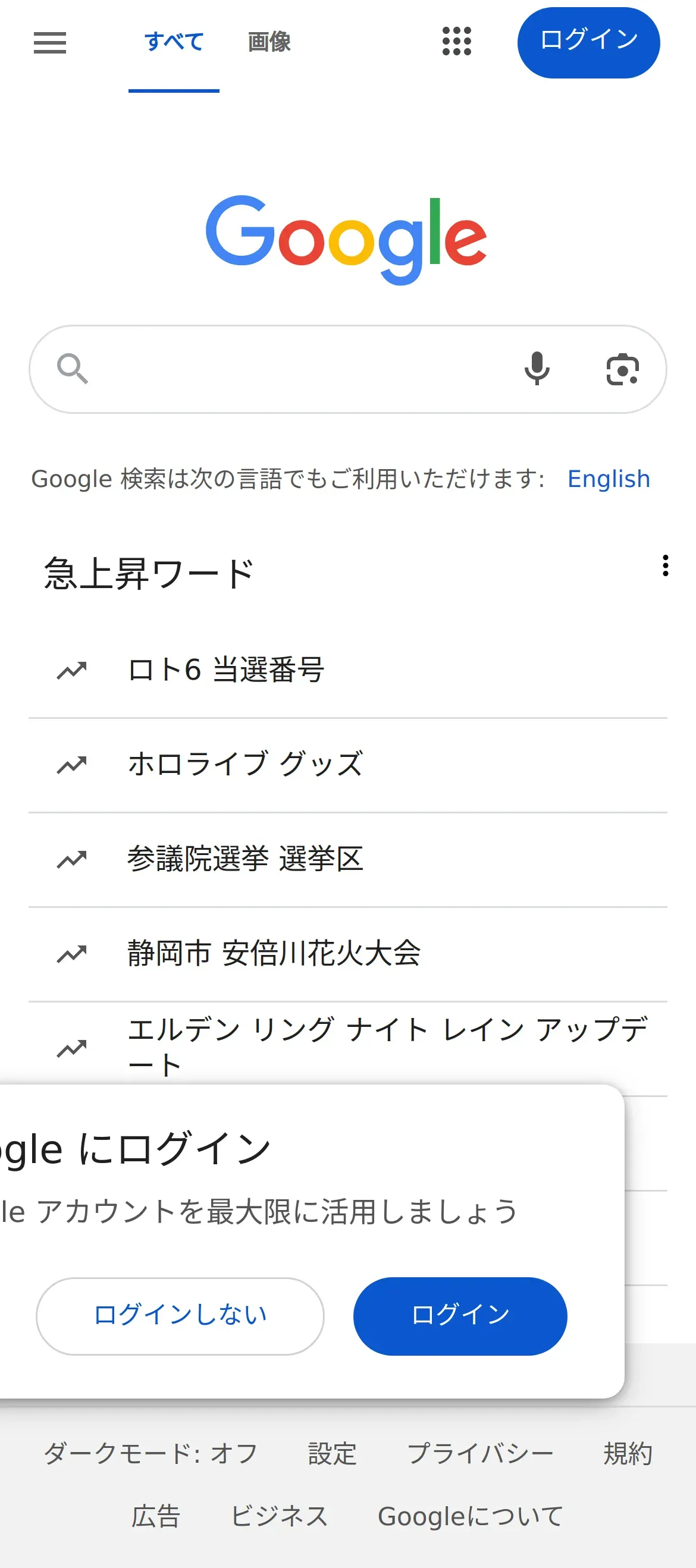Screen dimensions: 696x1568
Task: Click the magnifying glass search icon
Action: tap(73, 369)
